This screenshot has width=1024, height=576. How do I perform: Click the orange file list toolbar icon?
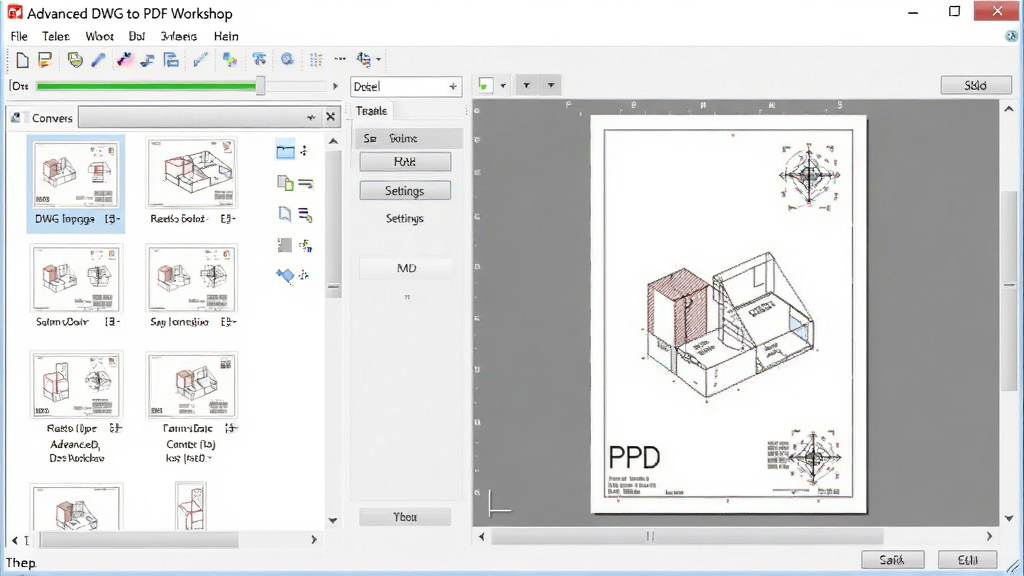[44, 60]
